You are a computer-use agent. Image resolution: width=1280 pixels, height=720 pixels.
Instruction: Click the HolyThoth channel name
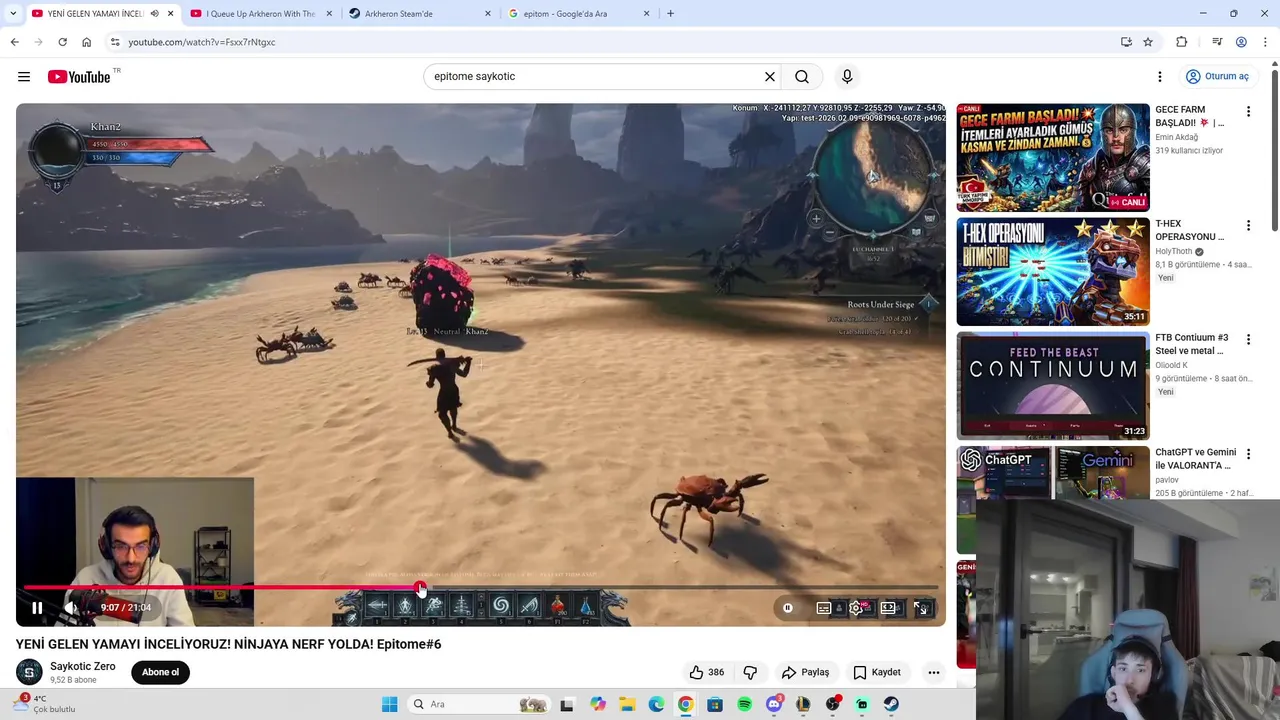pos(1174,251)
